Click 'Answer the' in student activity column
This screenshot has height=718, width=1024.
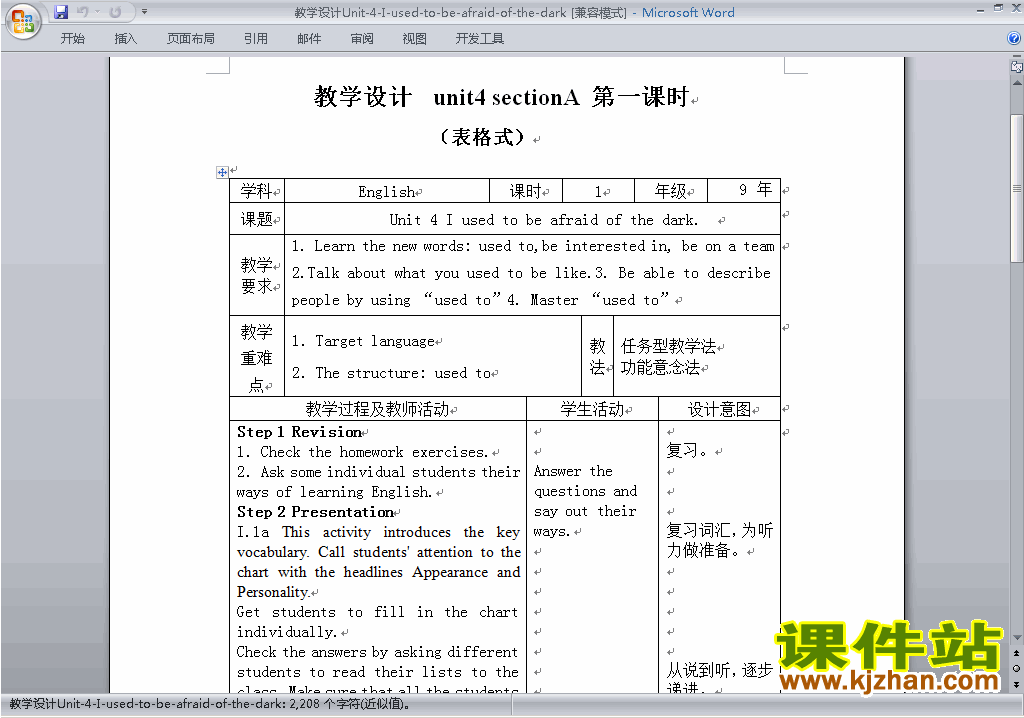pos(573,472)
